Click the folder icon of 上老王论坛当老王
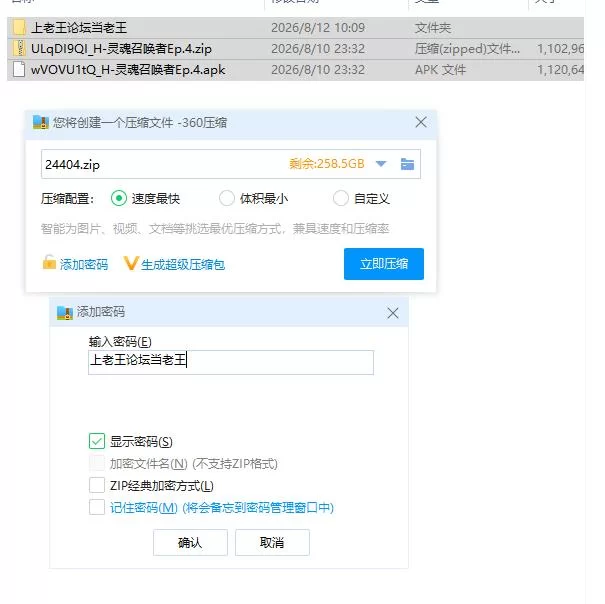The image size is (605, 604). tap(19, 27)
